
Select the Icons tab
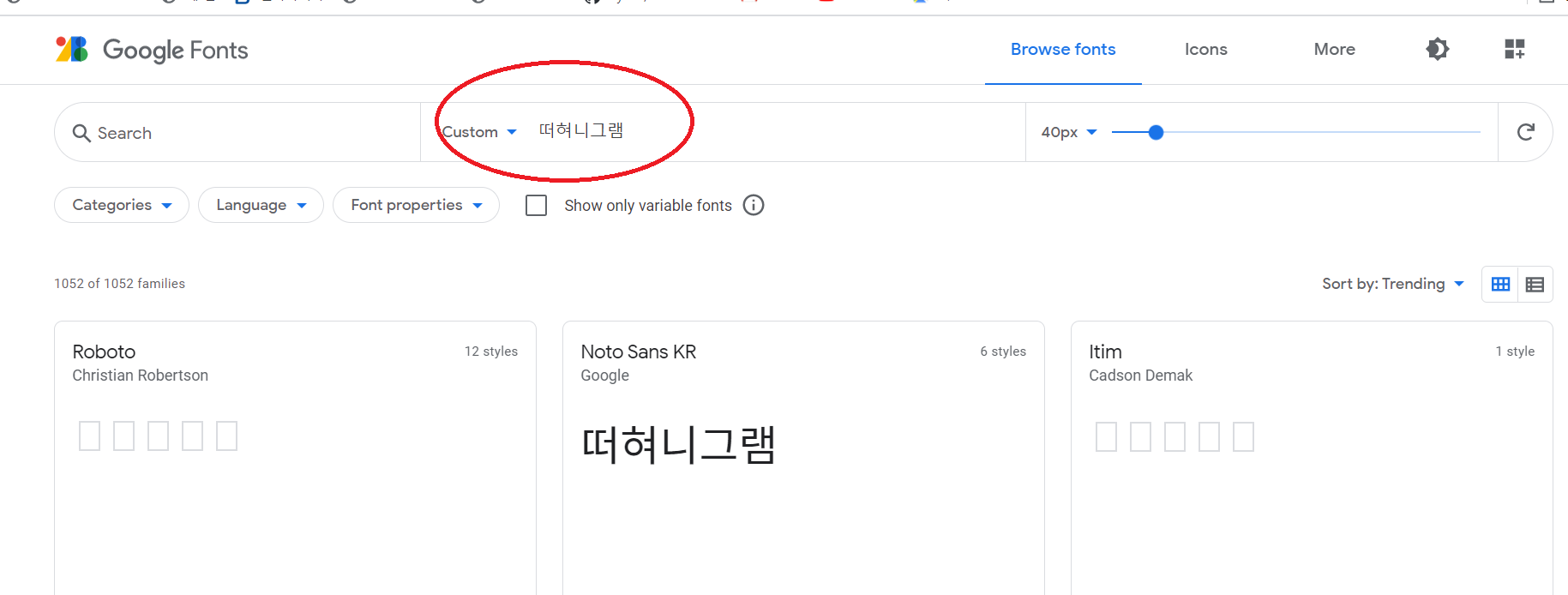pyautogui.click(x=1205, y=49)
